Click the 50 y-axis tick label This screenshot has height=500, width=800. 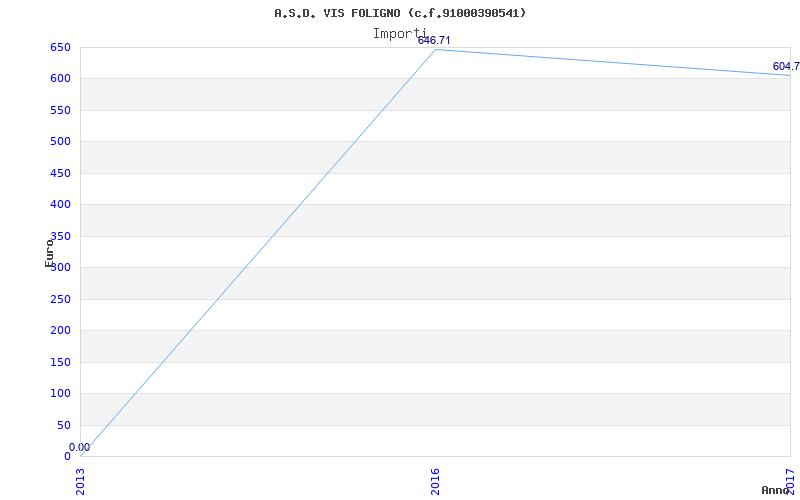[x=64, y=426]
